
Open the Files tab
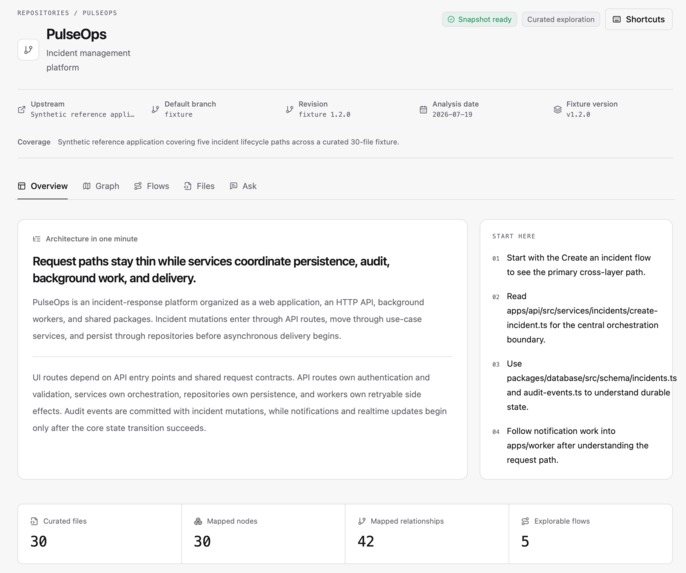(x=199, y=186)
